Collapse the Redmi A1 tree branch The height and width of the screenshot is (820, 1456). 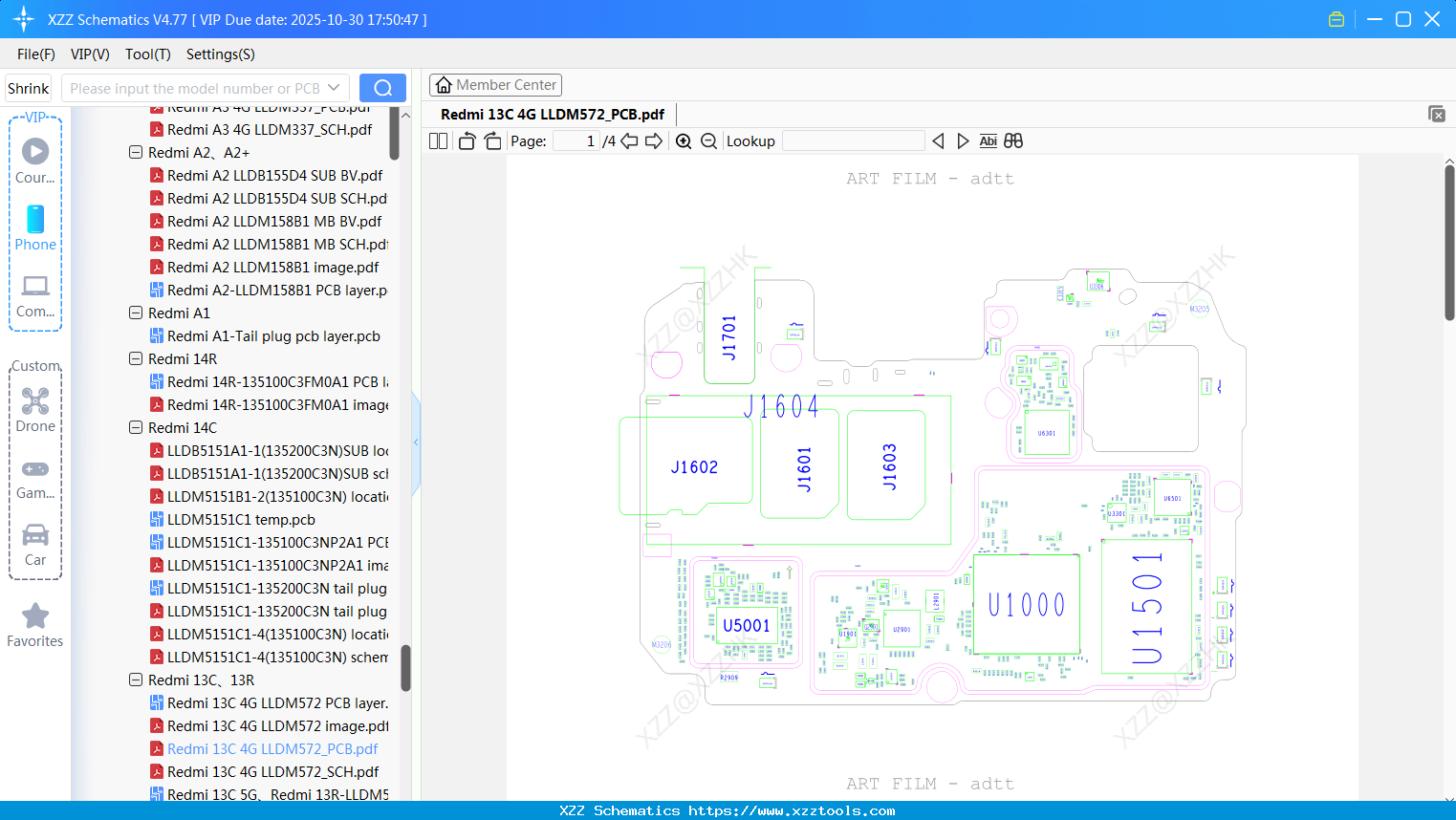[x=135, y=313]
